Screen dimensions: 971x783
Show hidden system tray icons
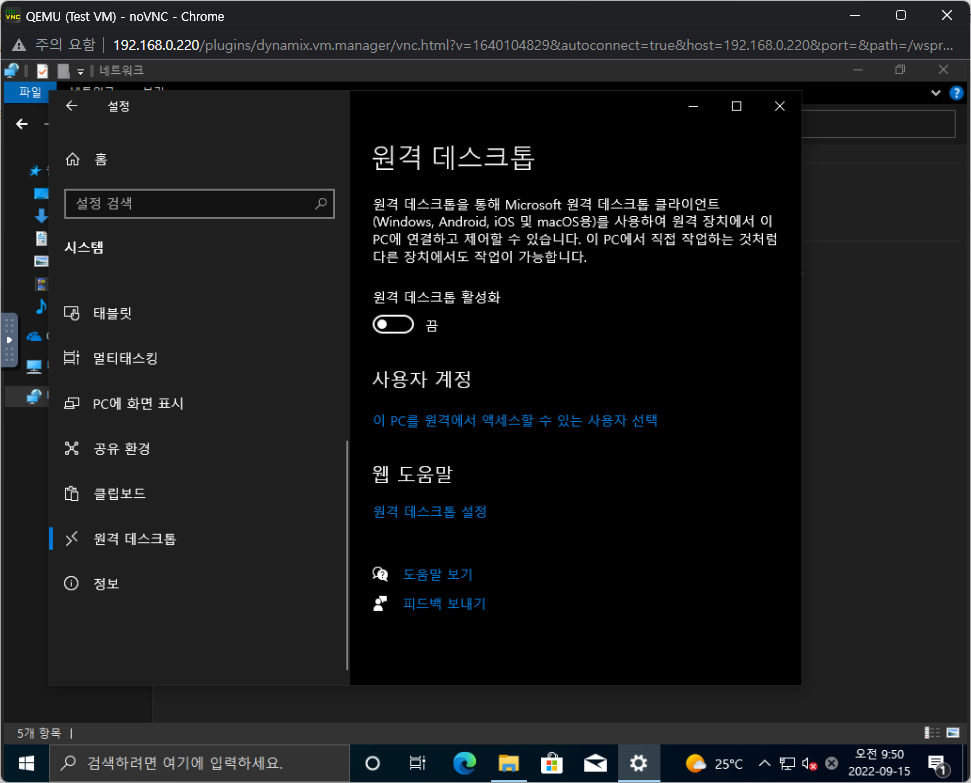click(x=765, y=763)
